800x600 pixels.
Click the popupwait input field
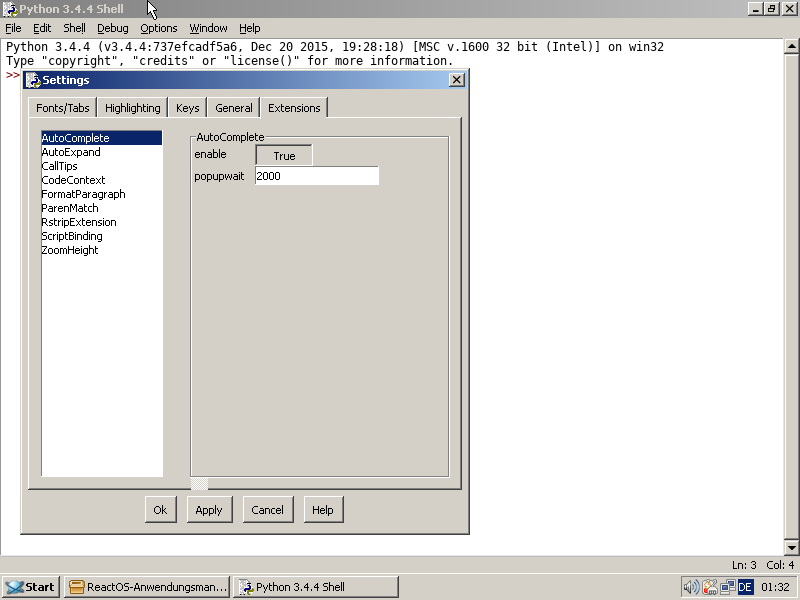(317, 176)
